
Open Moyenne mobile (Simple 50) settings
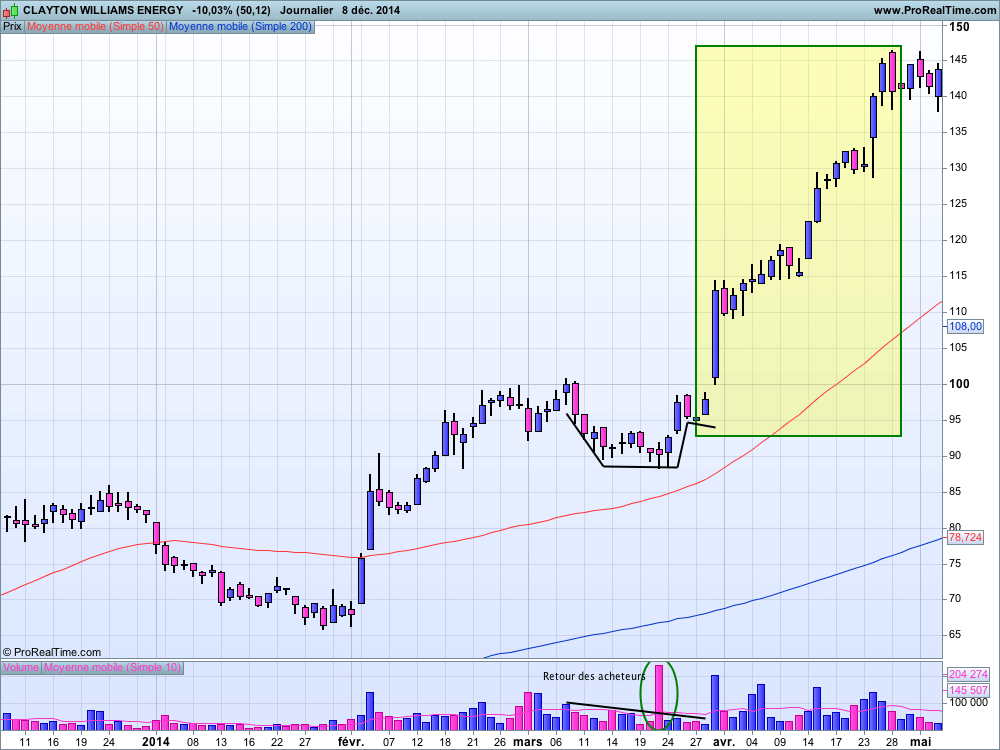click(x=95, y=27)
